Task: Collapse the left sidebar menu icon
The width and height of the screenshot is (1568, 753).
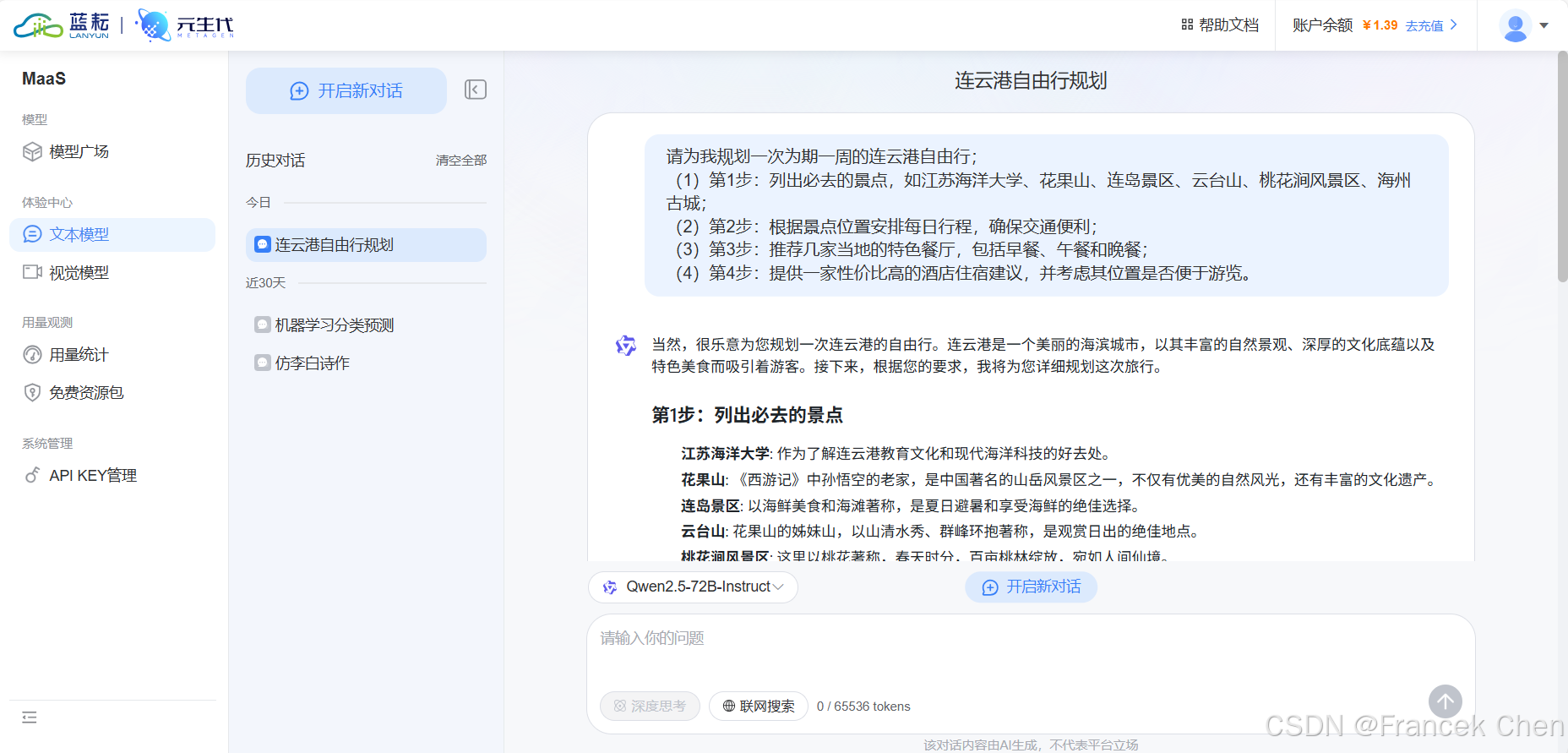Action: [x=30, y=718]
